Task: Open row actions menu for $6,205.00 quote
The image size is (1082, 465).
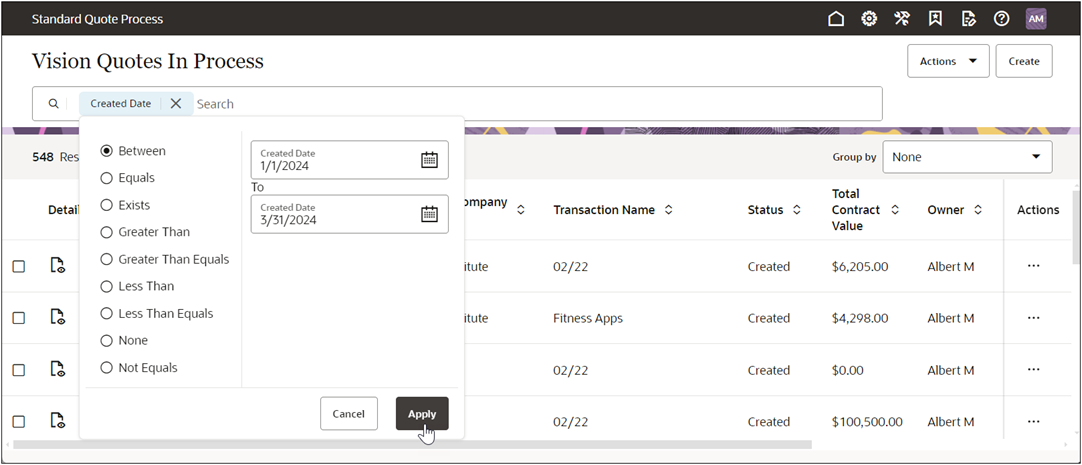Action: [x=1034, y=266]
